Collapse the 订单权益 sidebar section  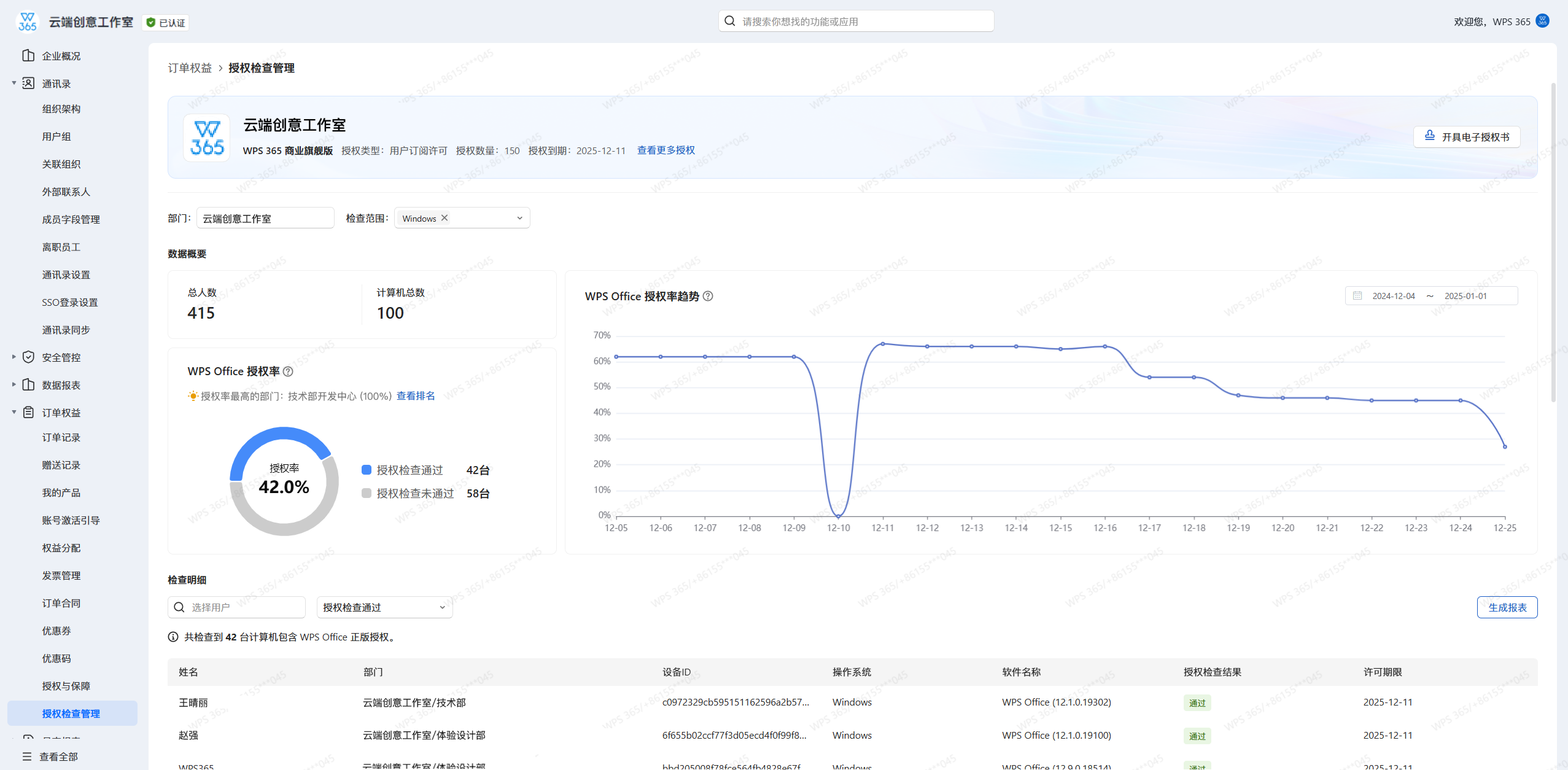(14, 412)
